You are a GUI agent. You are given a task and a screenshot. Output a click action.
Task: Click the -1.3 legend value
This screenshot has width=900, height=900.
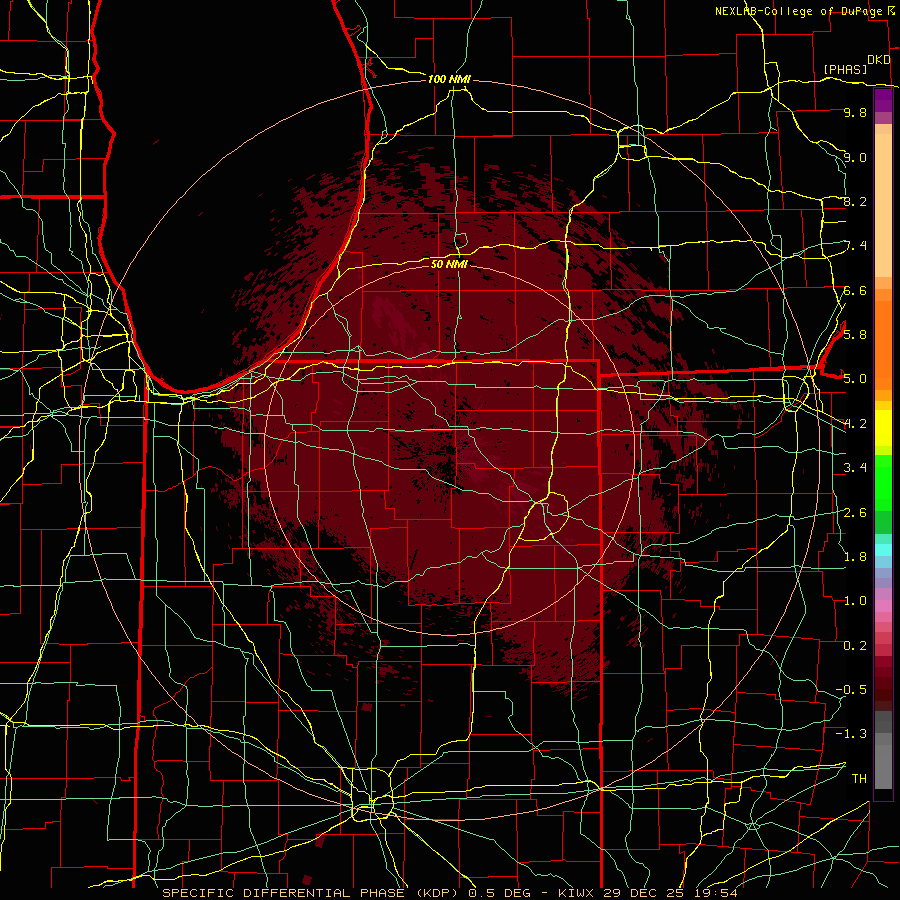(x=851, y=734)
